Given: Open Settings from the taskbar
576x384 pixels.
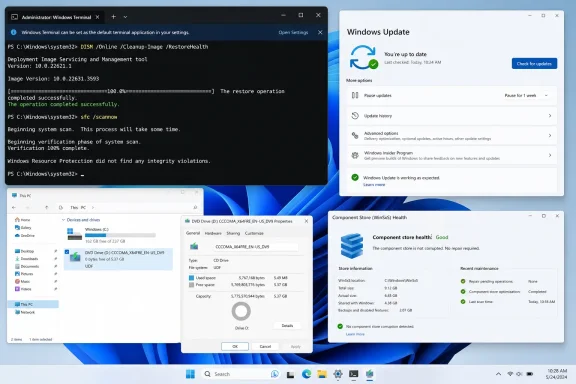Looking at the screenshot, I should (338, 374).
